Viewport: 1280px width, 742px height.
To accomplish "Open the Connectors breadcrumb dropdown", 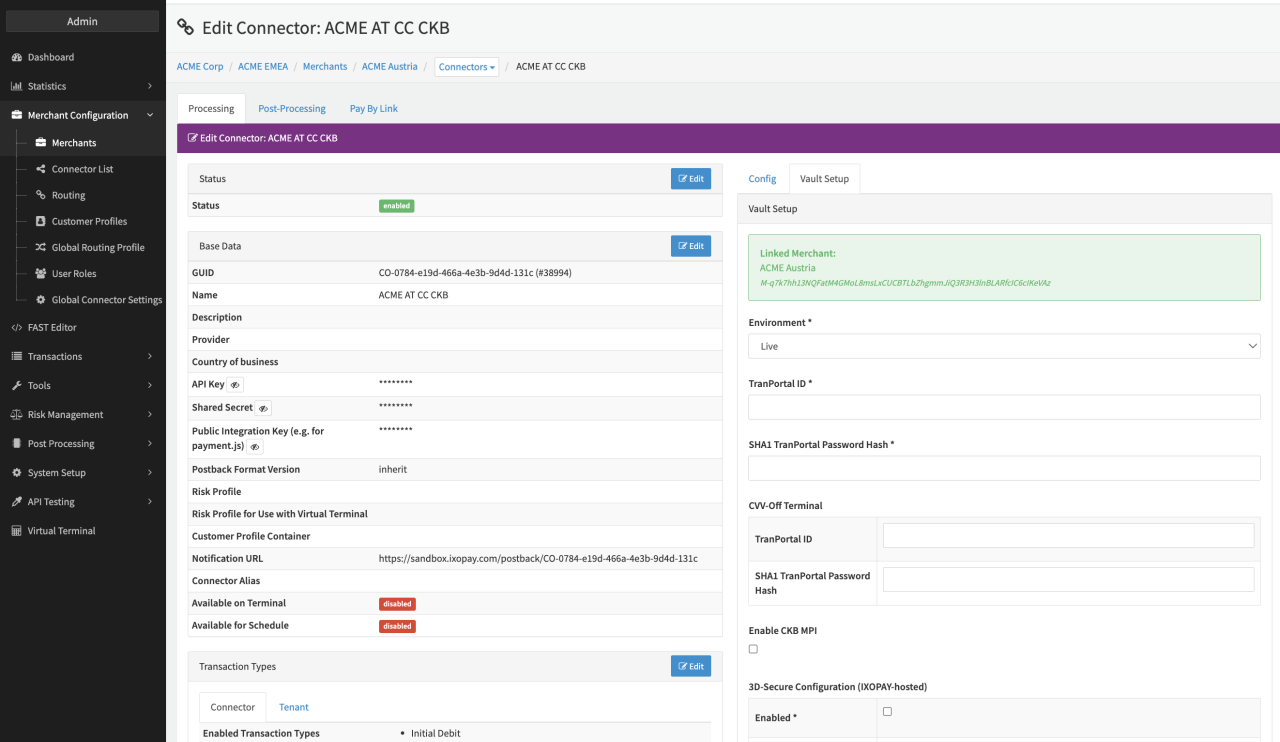I will click(x=467, y=67).
